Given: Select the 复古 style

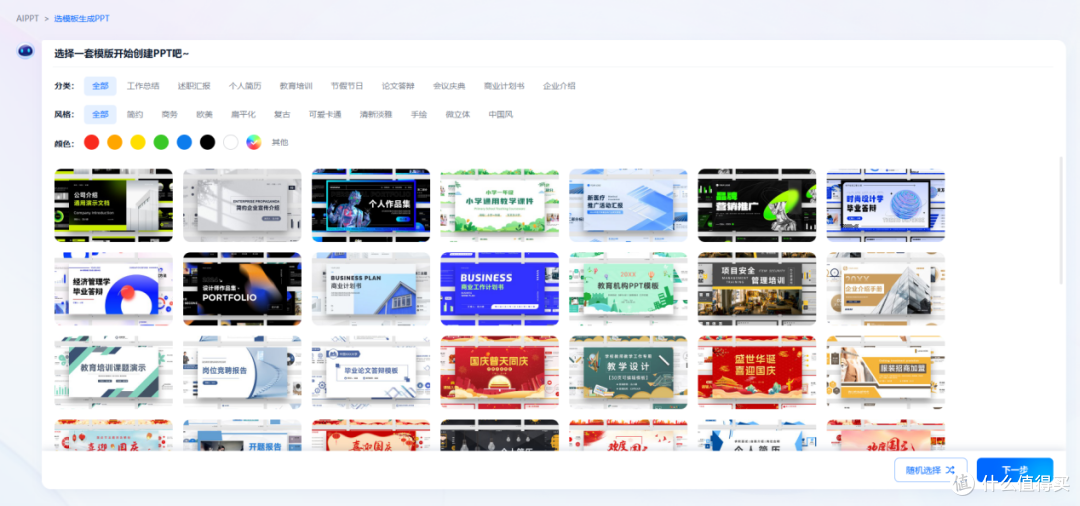Looking at the screenshot, I should click(x=282, y=114).
